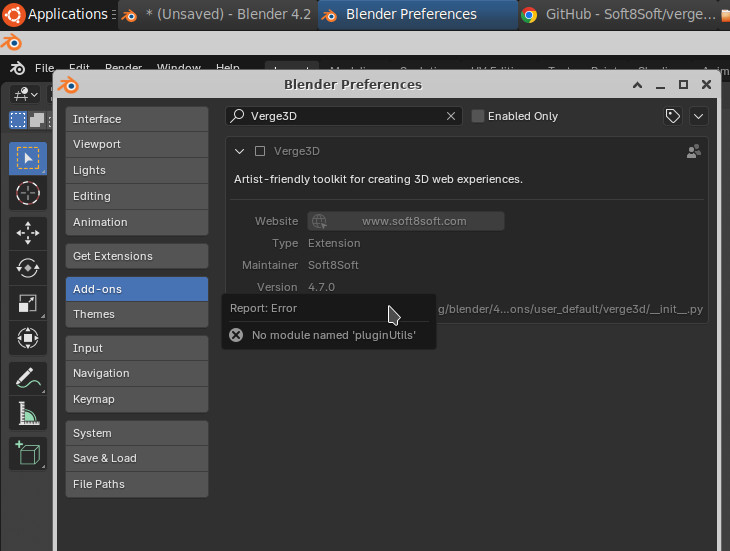This screenshot has width=730, height=551.
Task: Open the Input preferences
Action: point(137,348)
